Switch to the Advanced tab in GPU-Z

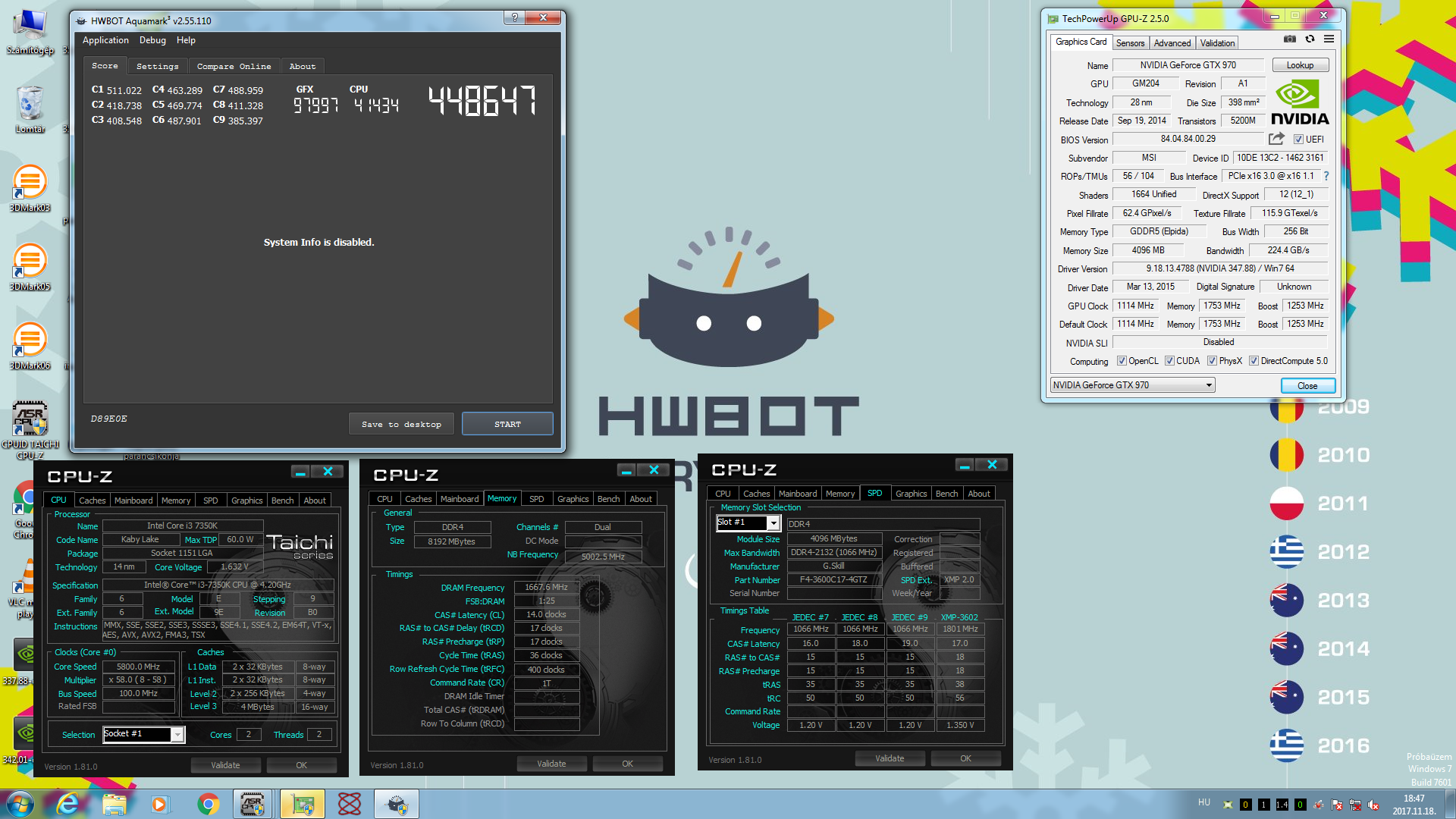[1172, 43]
